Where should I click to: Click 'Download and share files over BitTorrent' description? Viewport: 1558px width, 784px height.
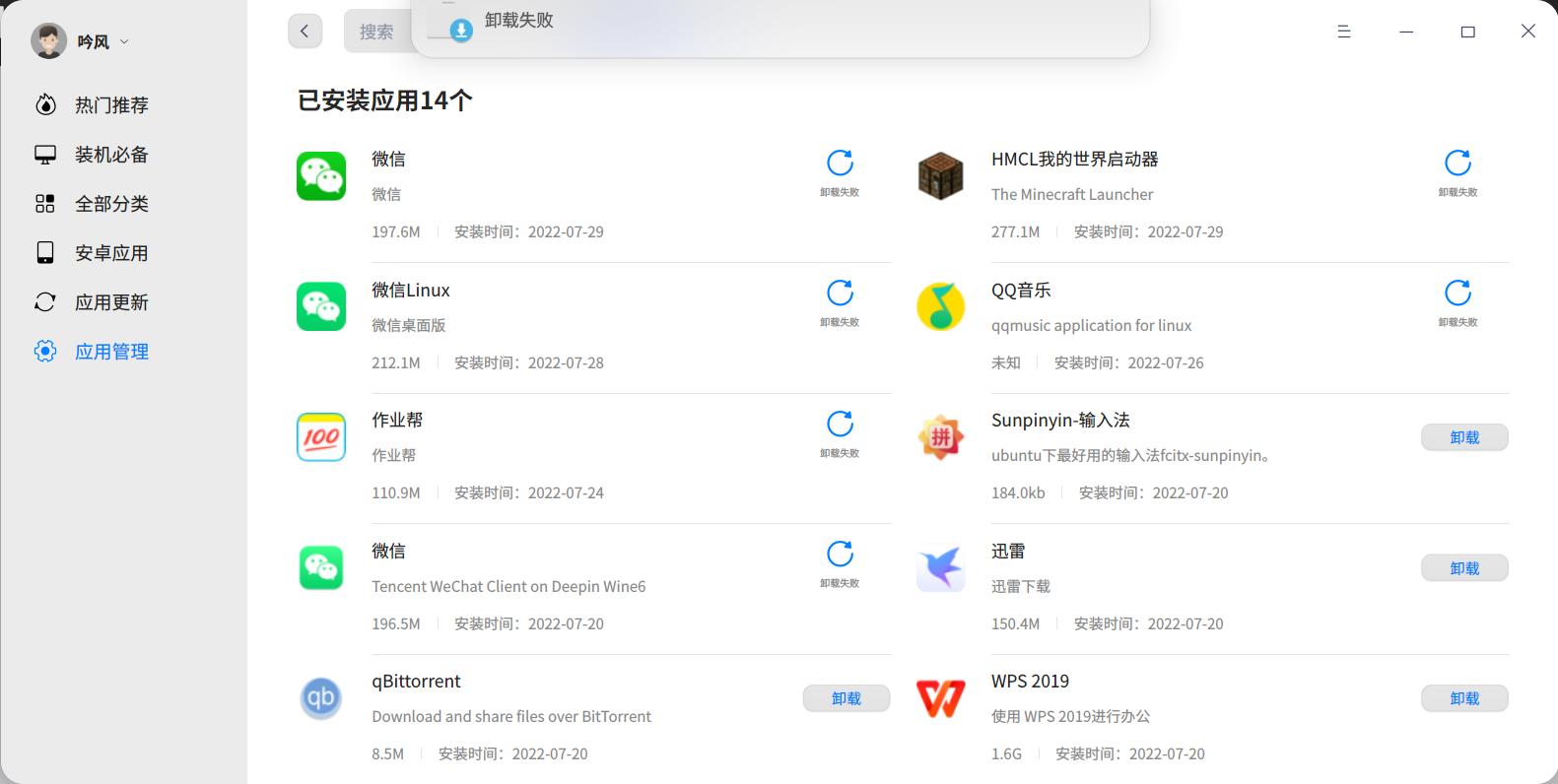pyautogui.click(x=511, y=717)
